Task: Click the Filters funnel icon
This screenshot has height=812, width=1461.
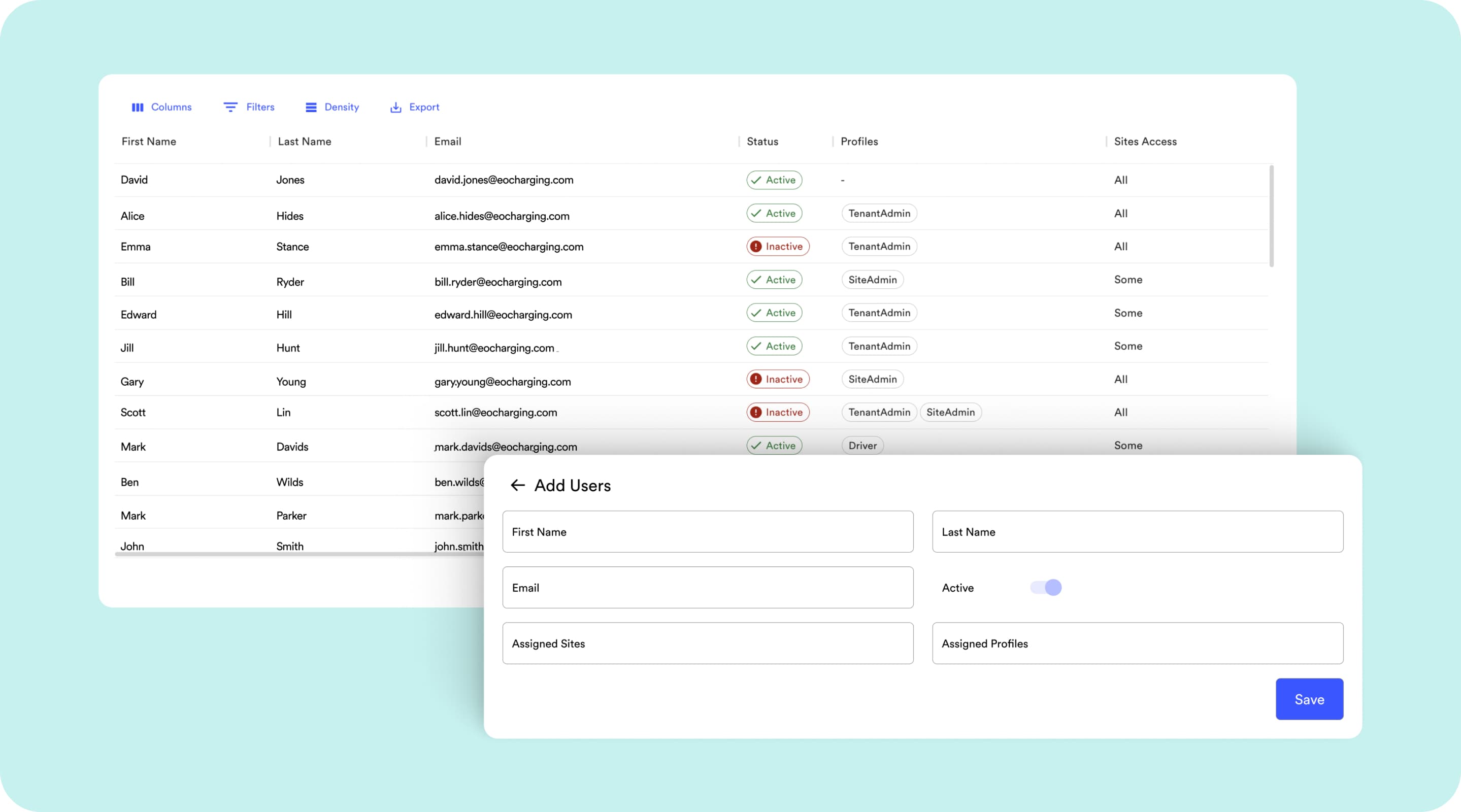Action: coord(230,107)
